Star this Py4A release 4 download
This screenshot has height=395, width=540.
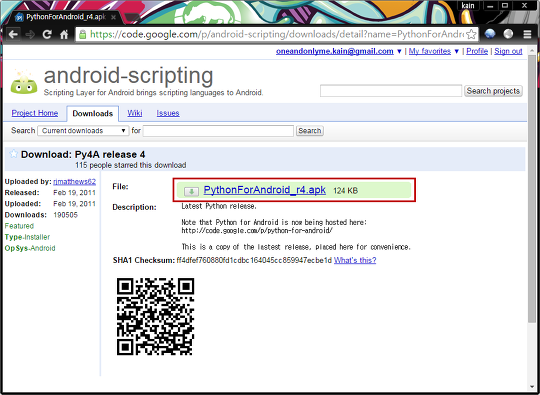tap(13, 154)
